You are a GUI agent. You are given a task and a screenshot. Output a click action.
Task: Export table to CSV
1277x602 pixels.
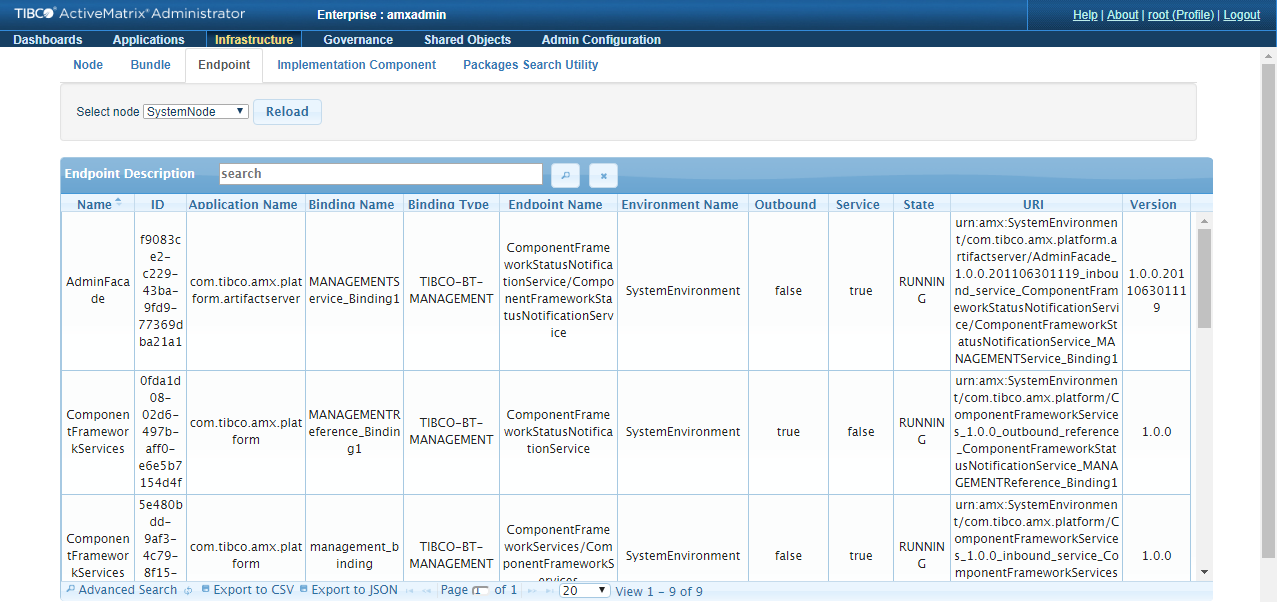tap(248, 590)
